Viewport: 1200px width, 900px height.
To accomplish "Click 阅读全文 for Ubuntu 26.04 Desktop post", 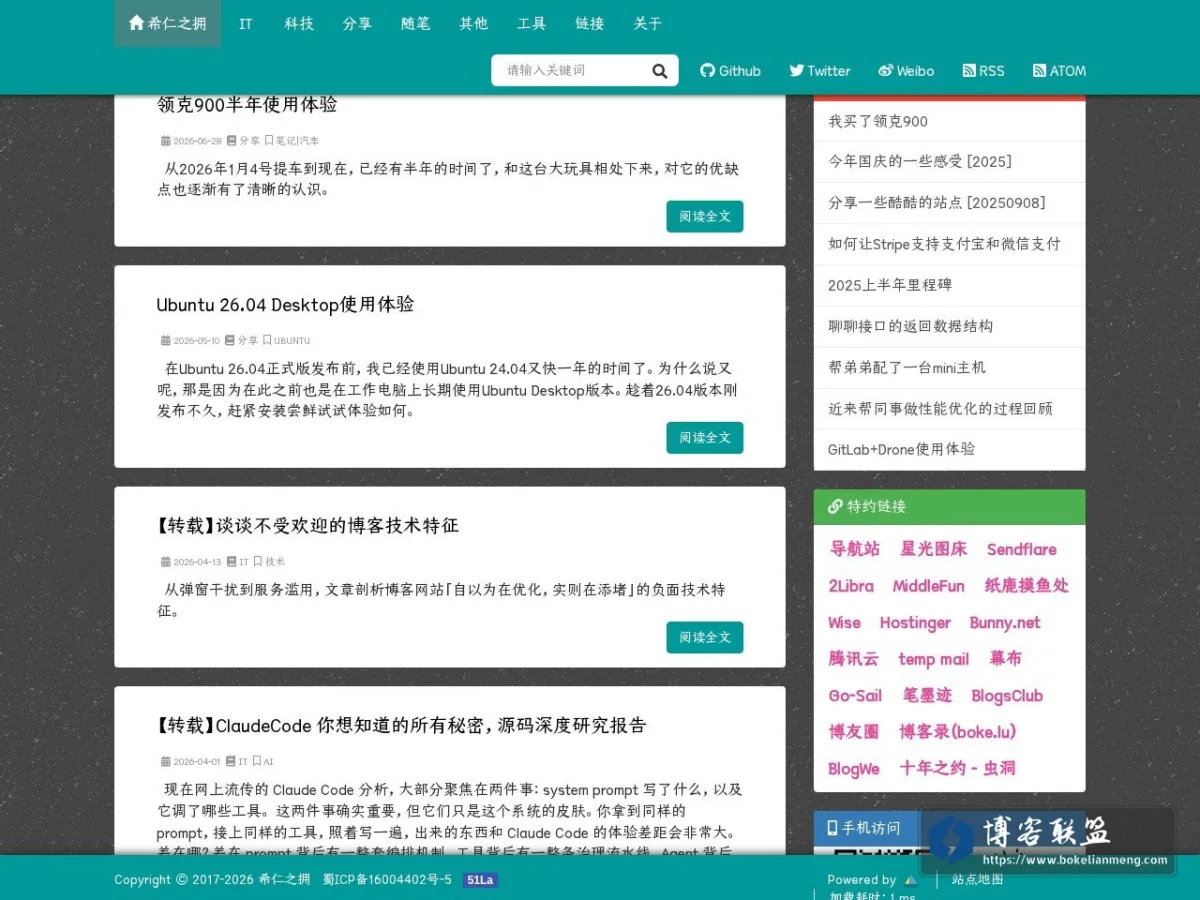I will point(705,437).
